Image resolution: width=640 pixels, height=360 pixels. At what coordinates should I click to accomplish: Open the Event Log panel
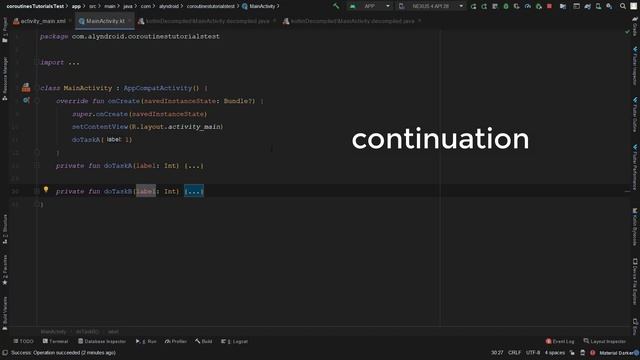point(560,341)
